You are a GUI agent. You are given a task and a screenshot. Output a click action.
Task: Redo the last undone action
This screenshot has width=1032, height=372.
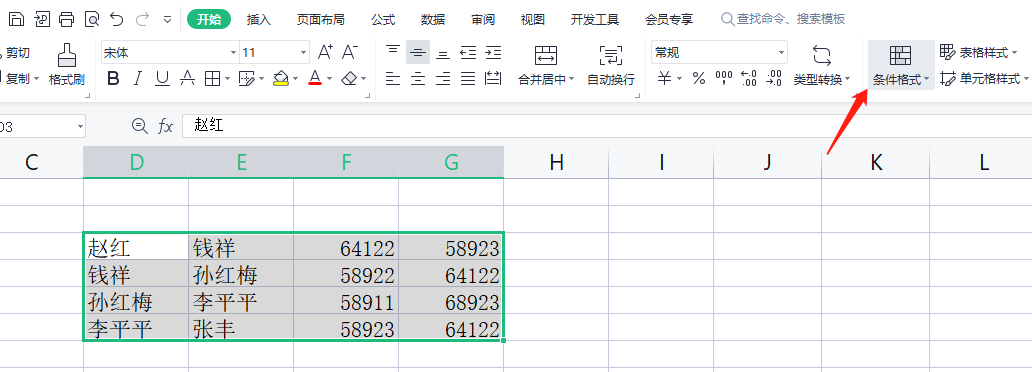(x=142, y=19)
